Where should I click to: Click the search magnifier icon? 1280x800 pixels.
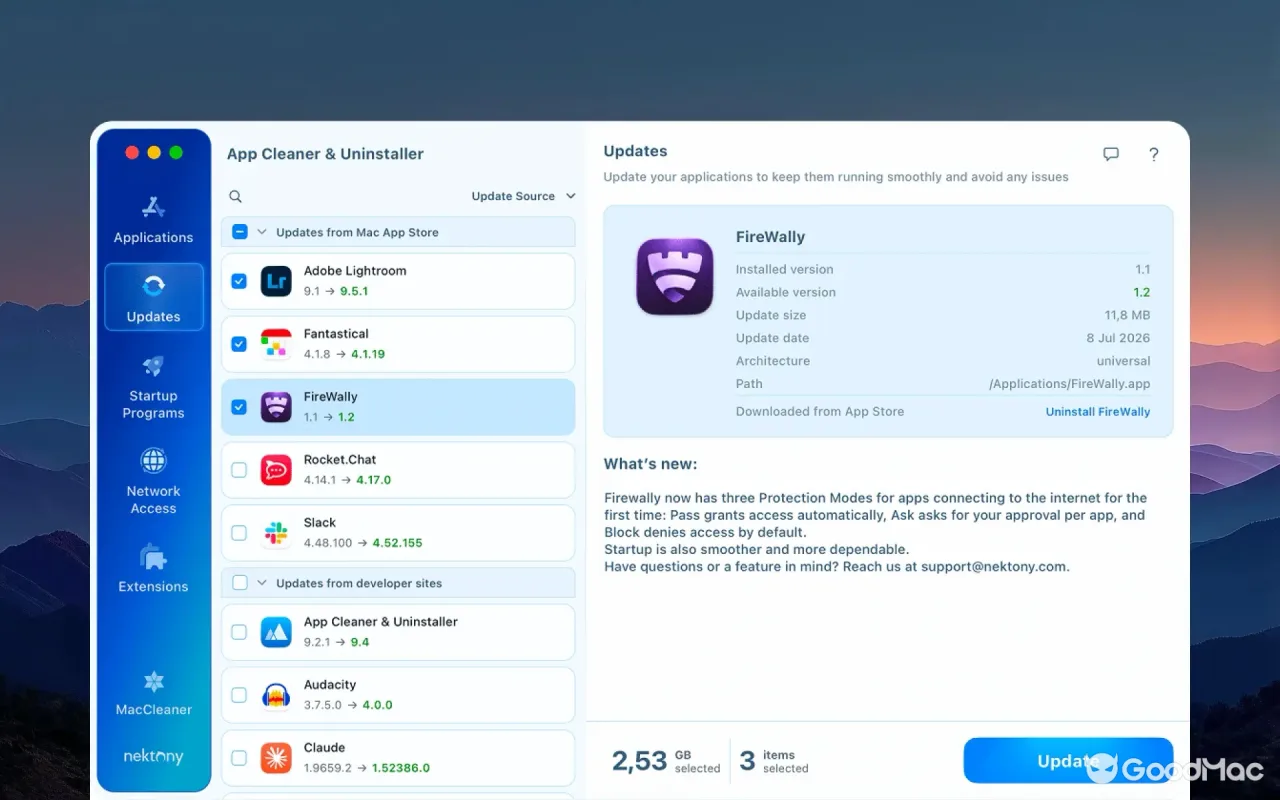[x=236, y=196]
